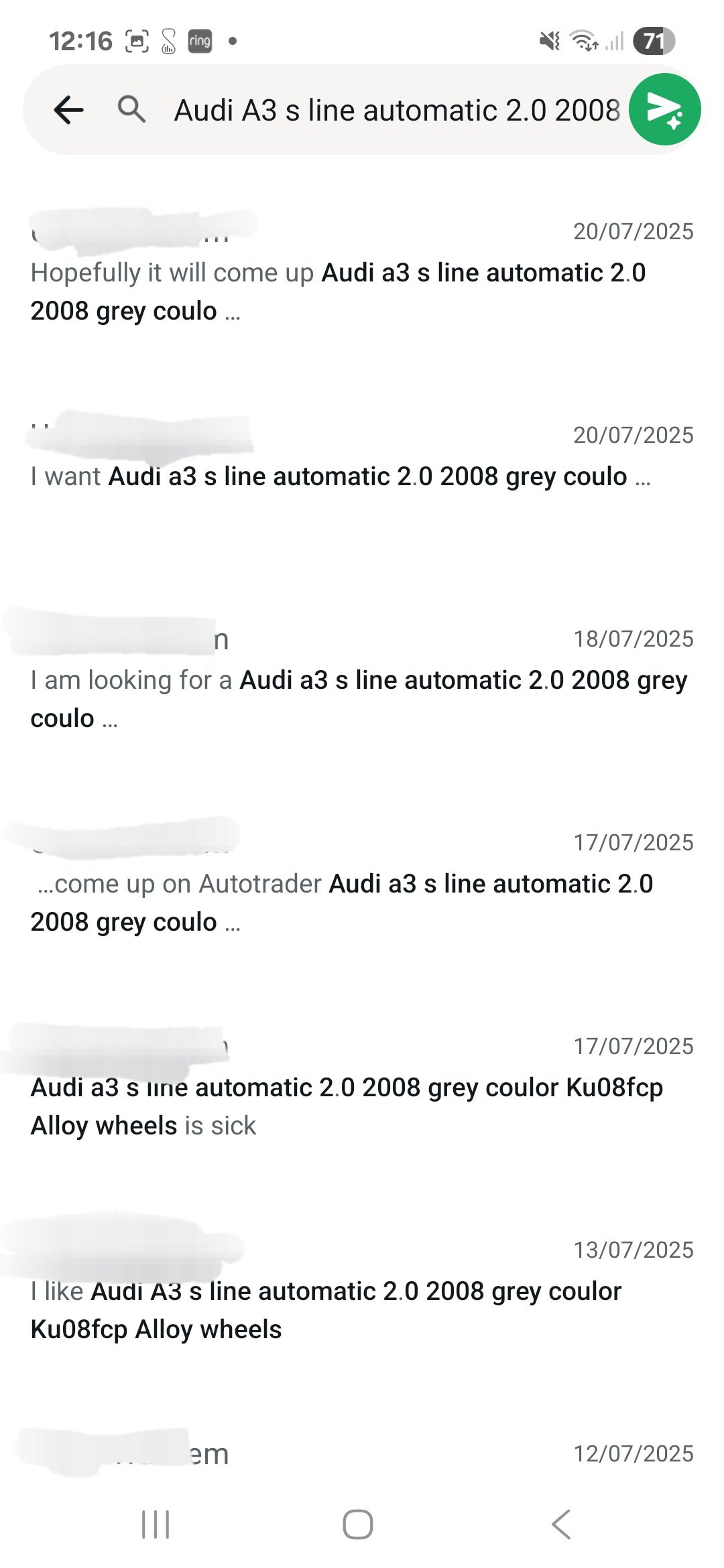Tap the Wi-Fi signal status icon
724x1568 pixels.
pos(584,42)
